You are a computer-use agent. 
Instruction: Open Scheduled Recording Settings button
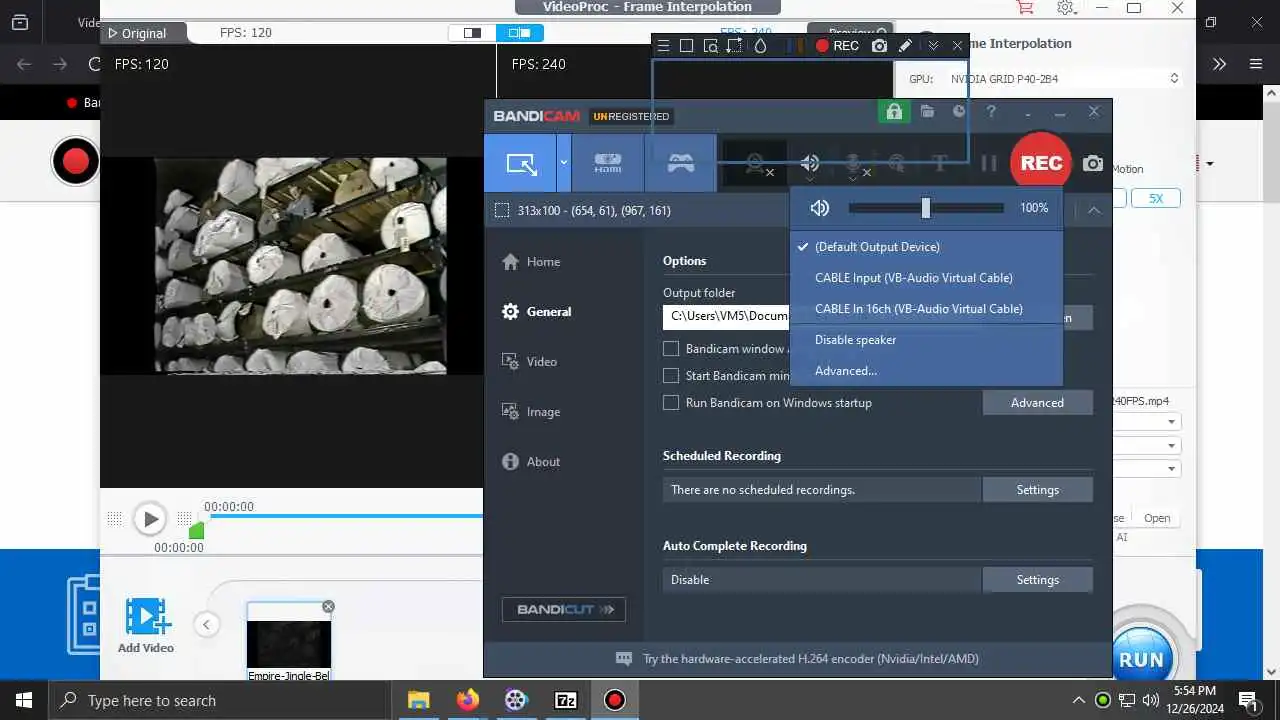pyautogui.click(x=1037, y=490)
